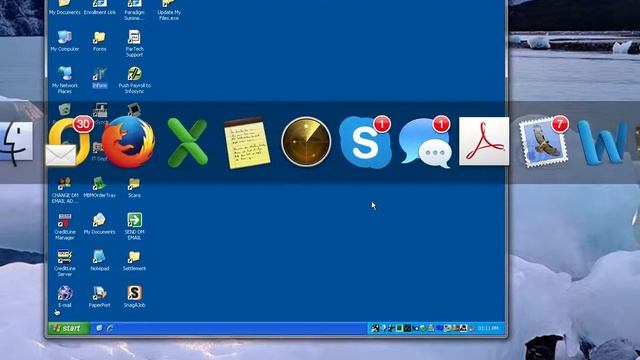The image size is (640, 360).
Task: Launch the MBMOrderTray shortcut
Action: [x=99, y=187]
